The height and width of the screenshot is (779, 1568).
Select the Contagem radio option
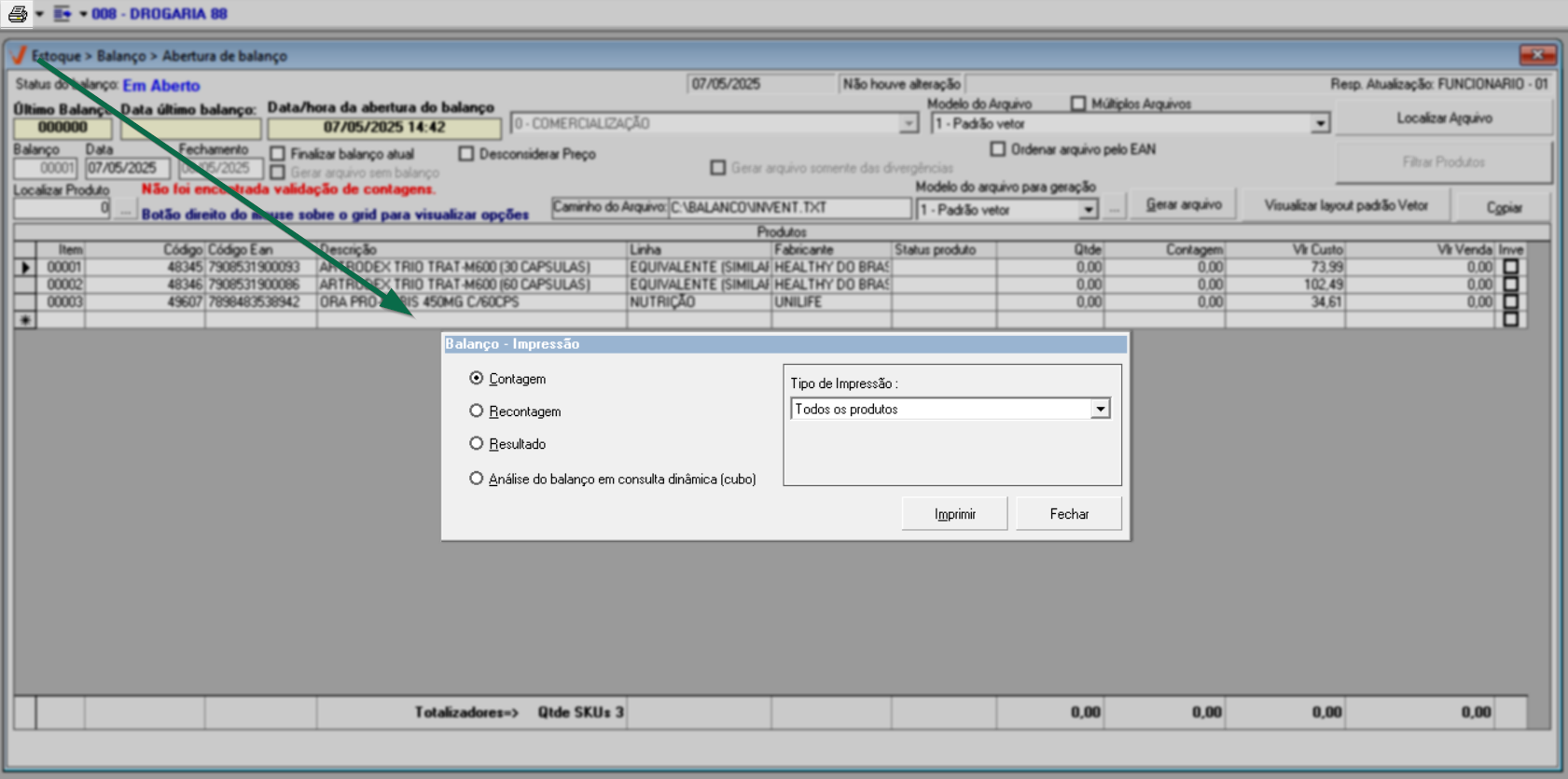tap(477, 378)
